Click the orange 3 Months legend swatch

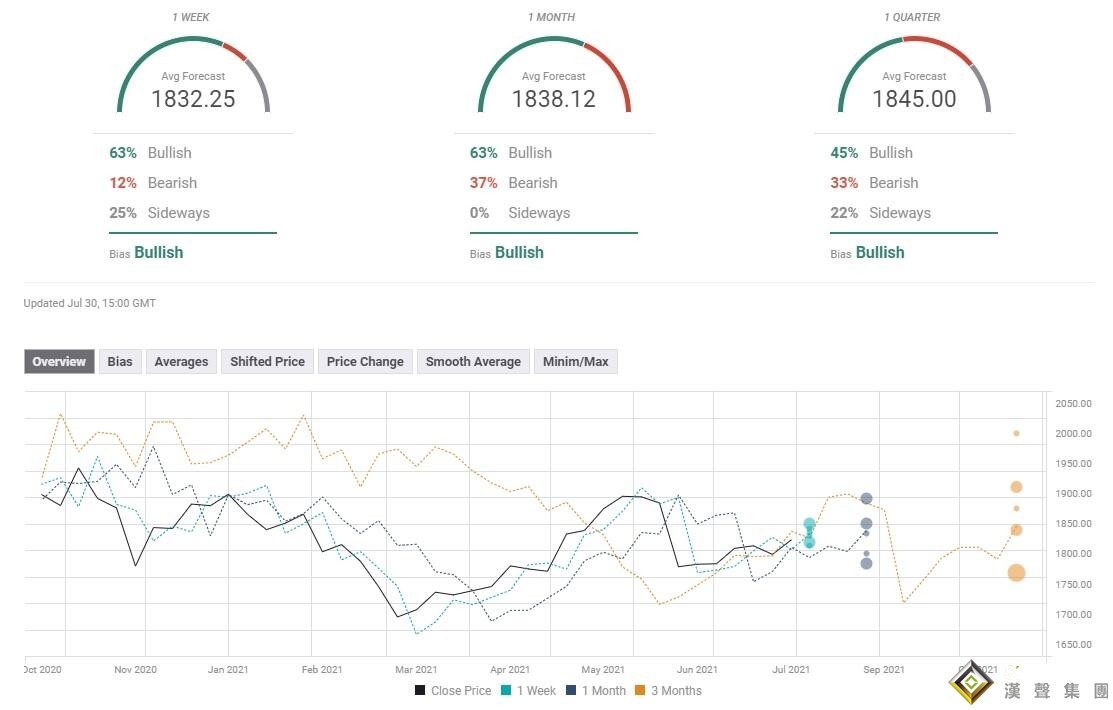click(641, 690)
